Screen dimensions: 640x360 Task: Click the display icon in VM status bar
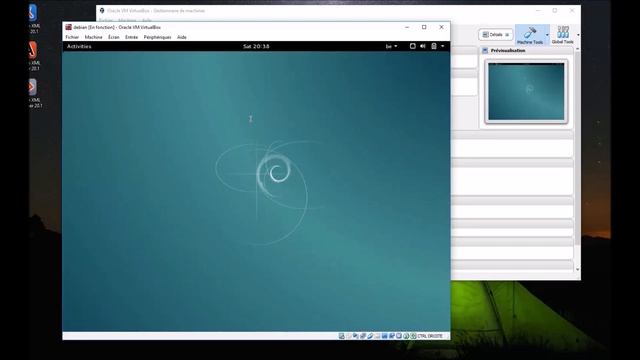point(384,336)
